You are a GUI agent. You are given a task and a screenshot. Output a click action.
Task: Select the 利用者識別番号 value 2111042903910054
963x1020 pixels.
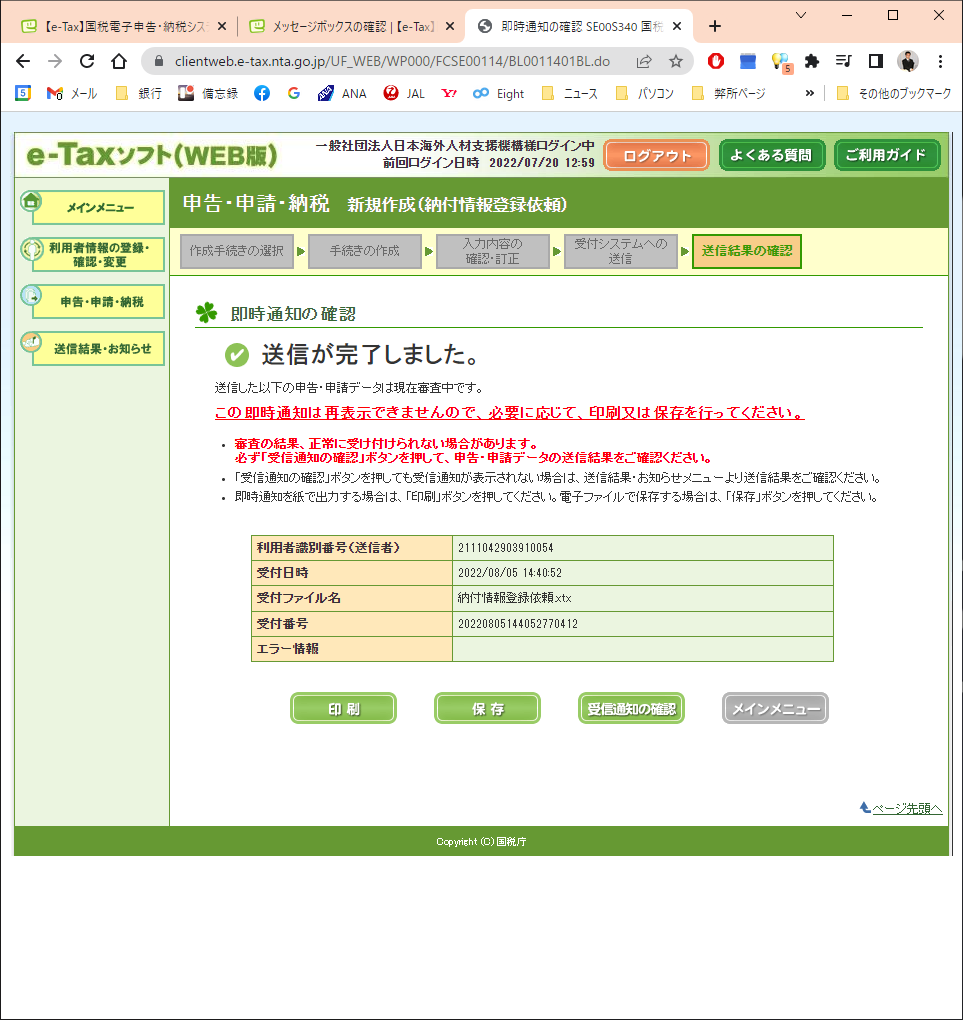(x=506, y=548)
